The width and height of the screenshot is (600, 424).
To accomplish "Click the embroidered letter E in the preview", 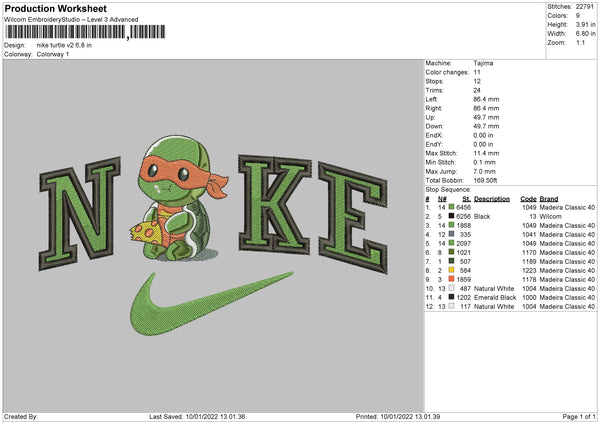I will (353, 217).
